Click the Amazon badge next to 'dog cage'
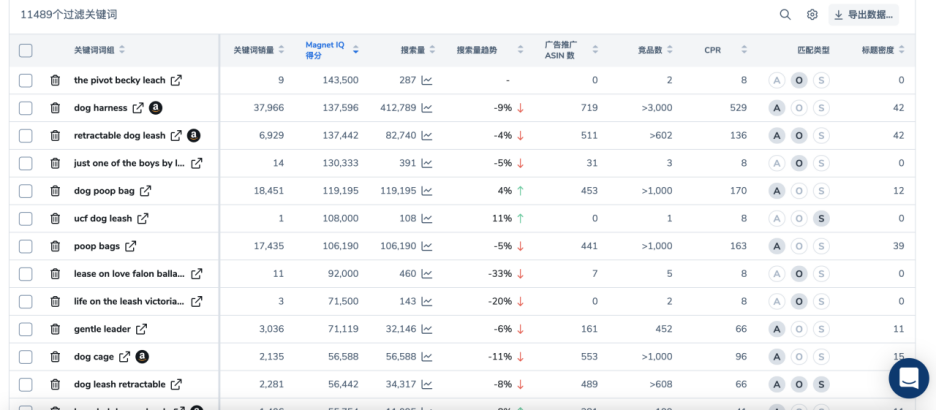The height and width of the screenshot is (410, 936). click(x=142, y=356)
